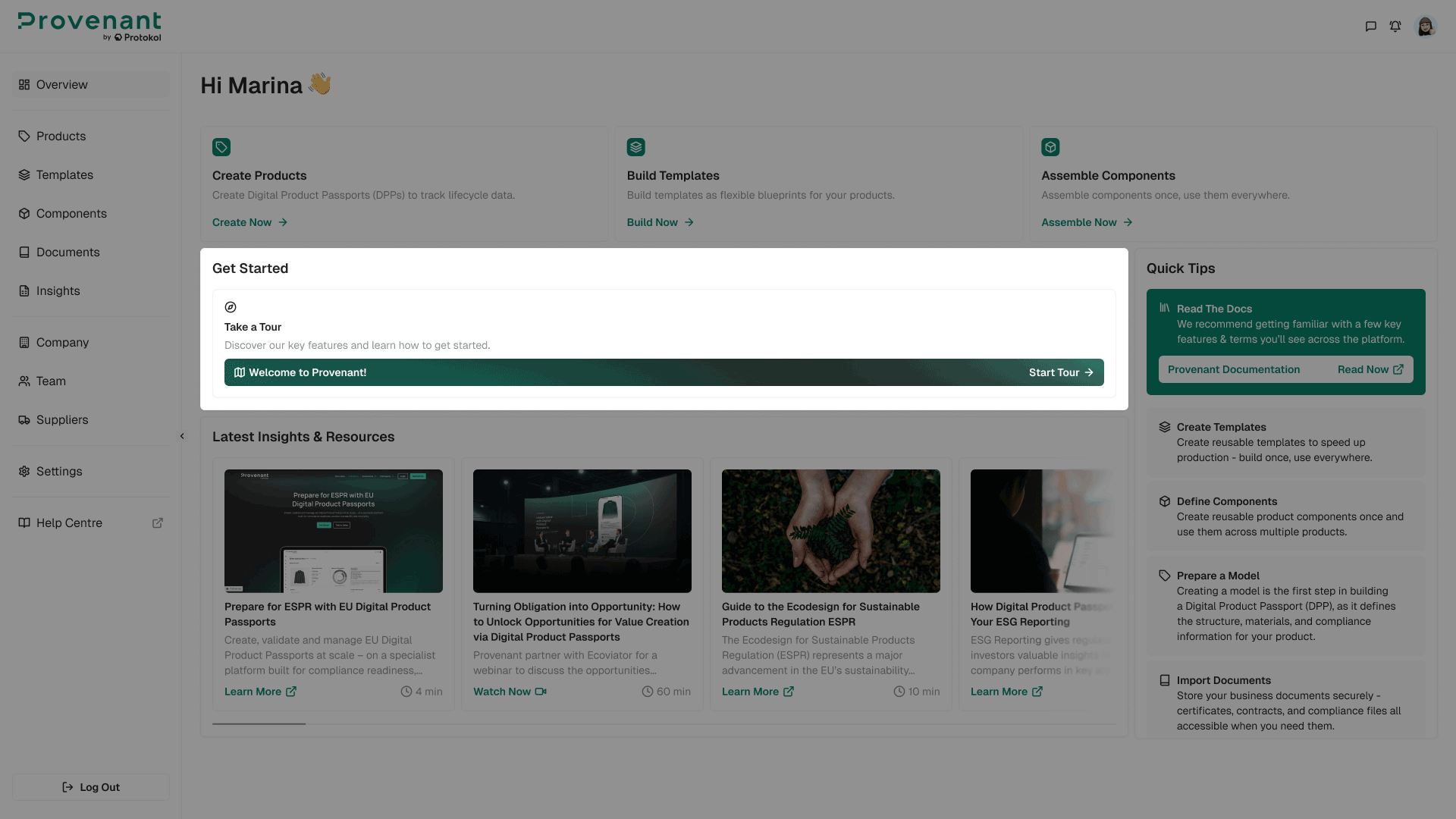Open Team page in sidebar

(91, 381)
